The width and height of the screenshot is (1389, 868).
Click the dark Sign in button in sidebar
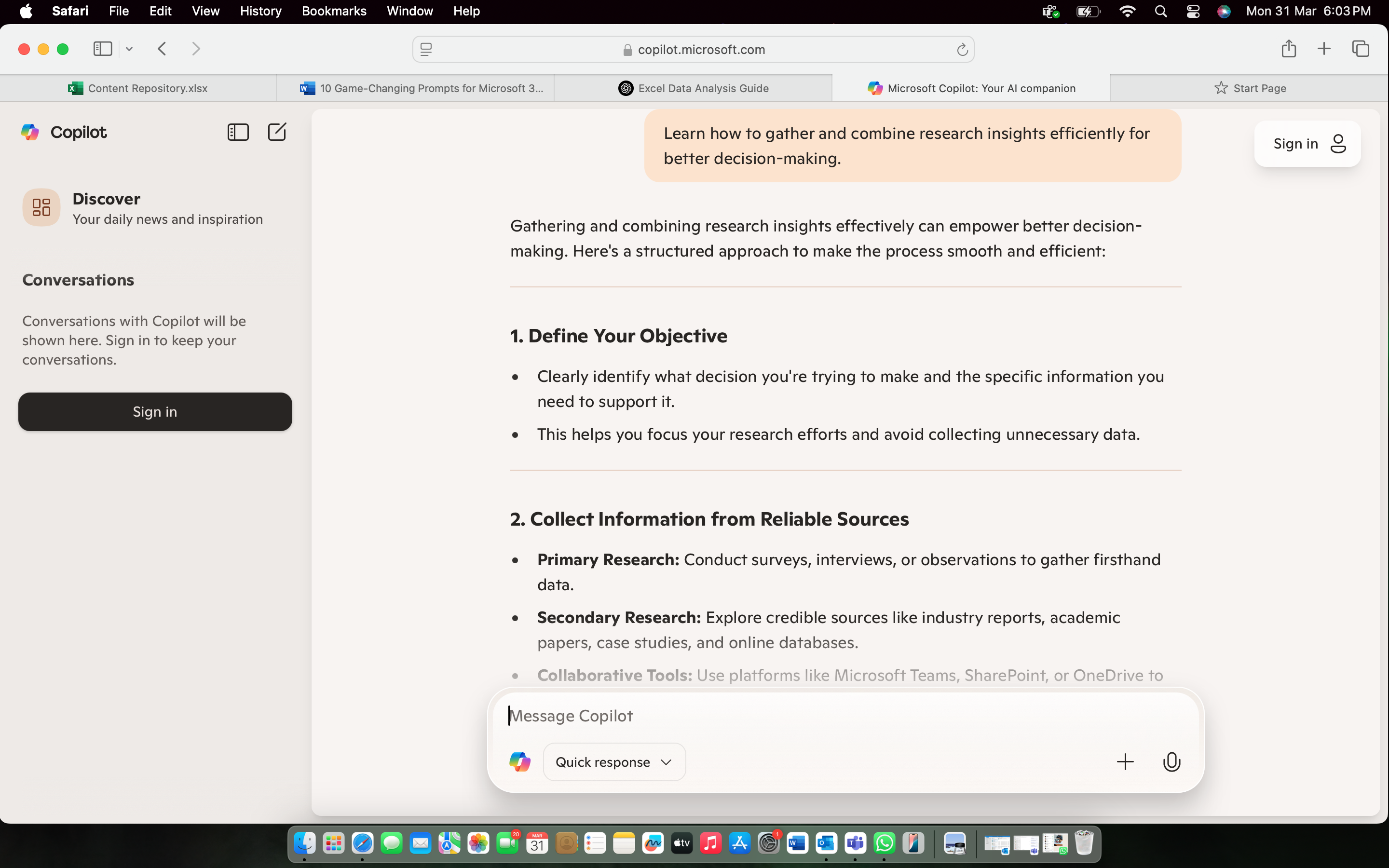[155, 412]
